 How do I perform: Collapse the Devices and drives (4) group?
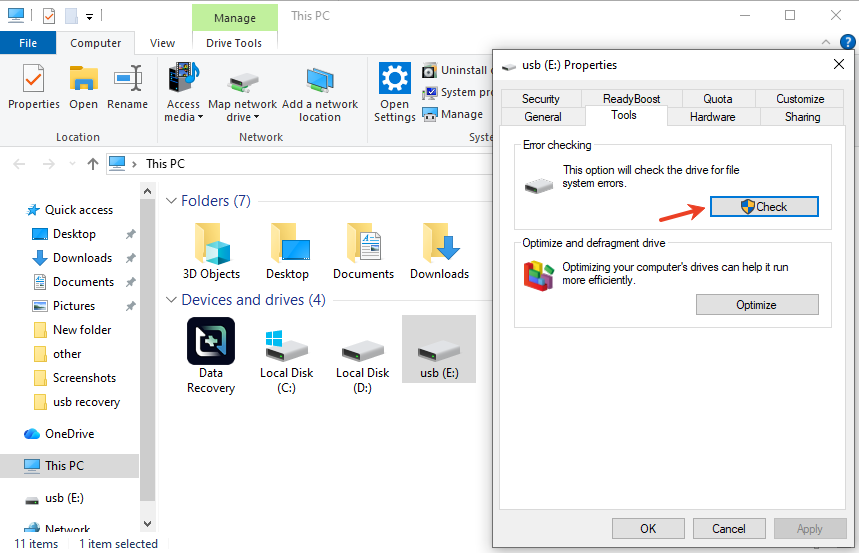pyautogui.click(x=171, y=300)
